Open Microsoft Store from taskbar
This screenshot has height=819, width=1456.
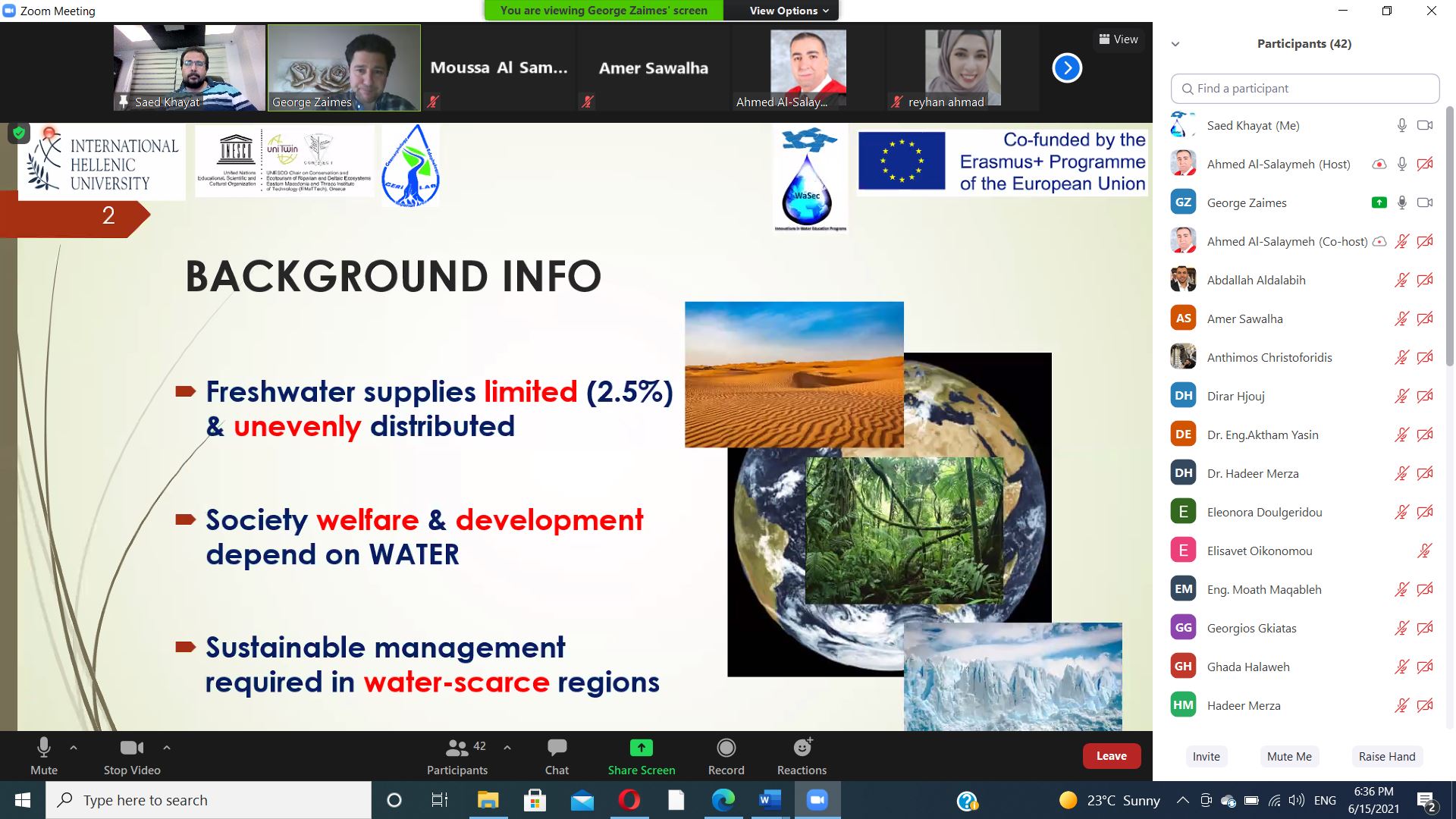point(535,800)
